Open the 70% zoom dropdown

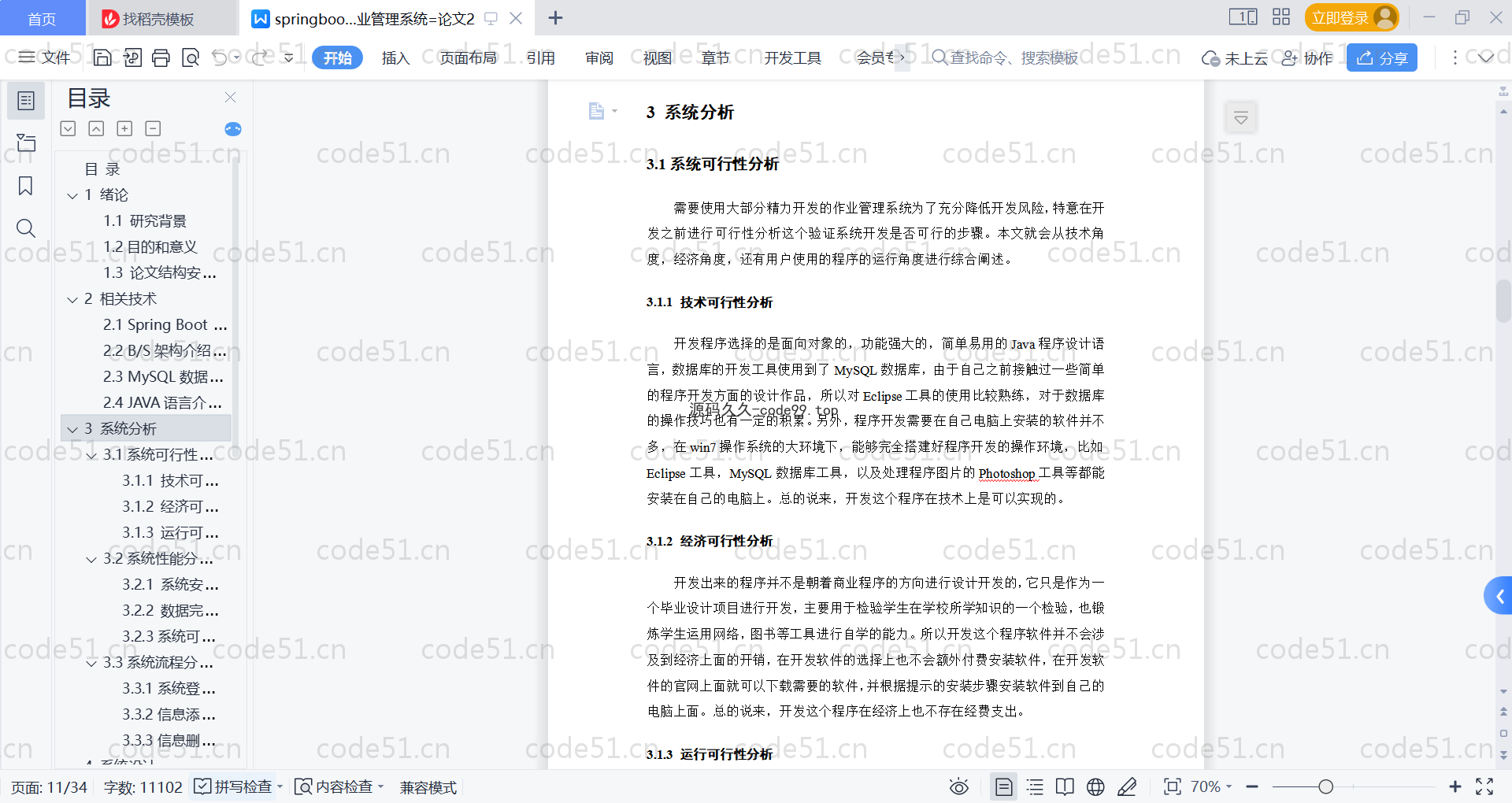point(1211,786)
